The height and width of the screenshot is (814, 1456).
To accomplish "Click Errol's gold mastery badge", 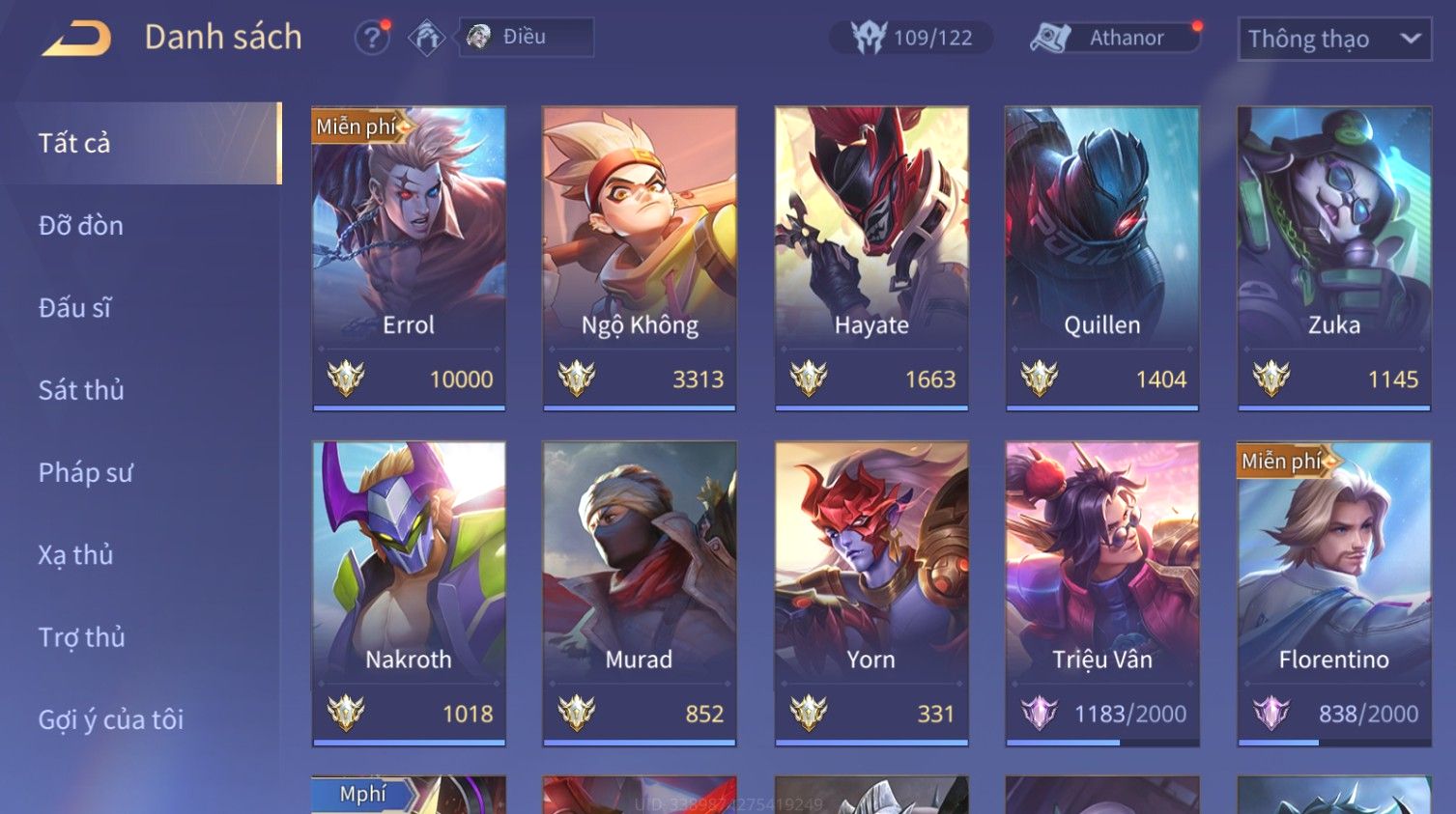I will click(x=345, y=379).
